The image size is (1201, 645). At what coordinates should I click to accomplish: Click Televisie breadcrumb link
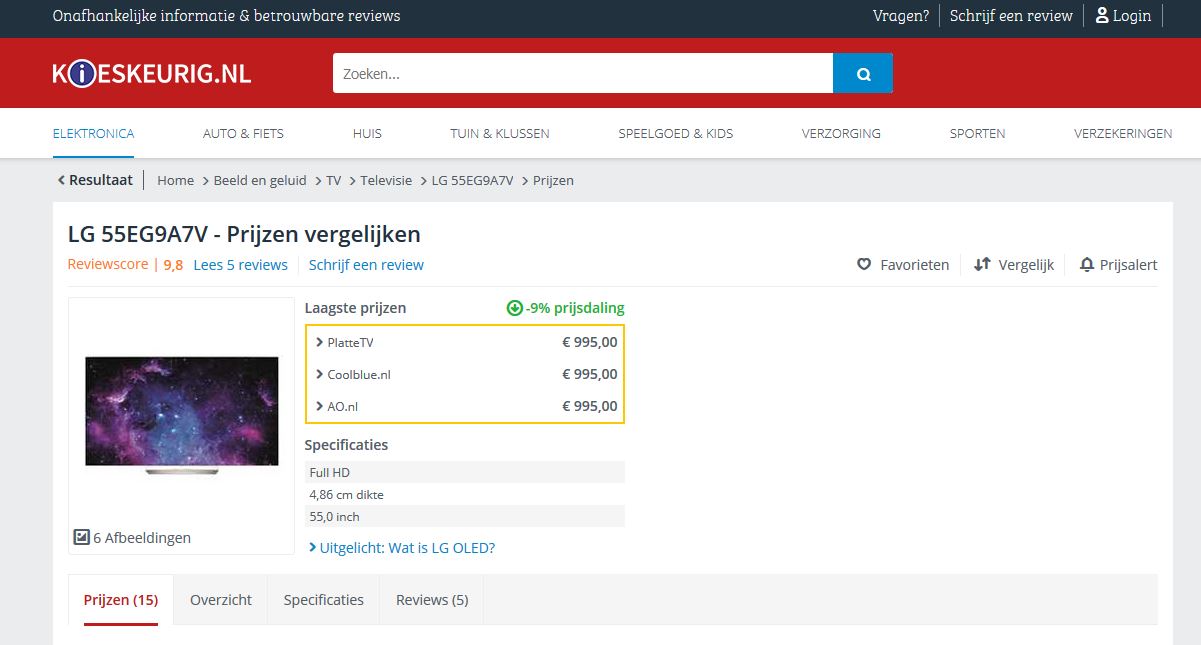(x=386, y=180)
